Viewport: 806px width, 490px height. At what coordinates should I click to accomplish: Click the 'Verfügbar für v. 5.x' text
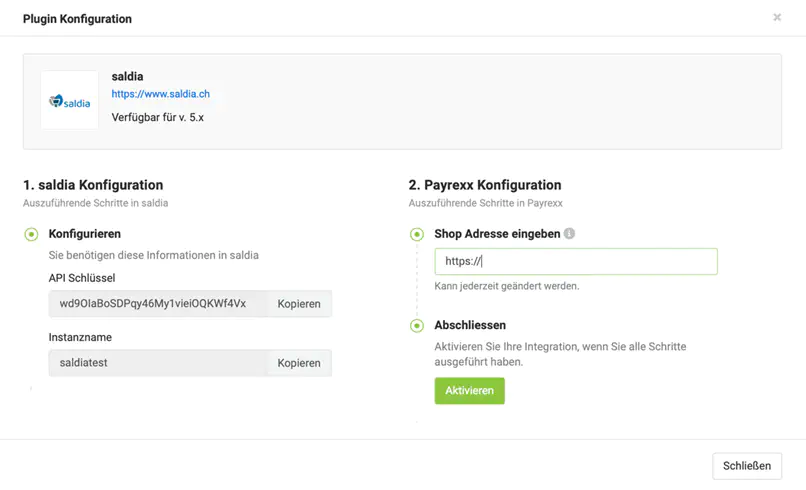(x=157, y=117)
